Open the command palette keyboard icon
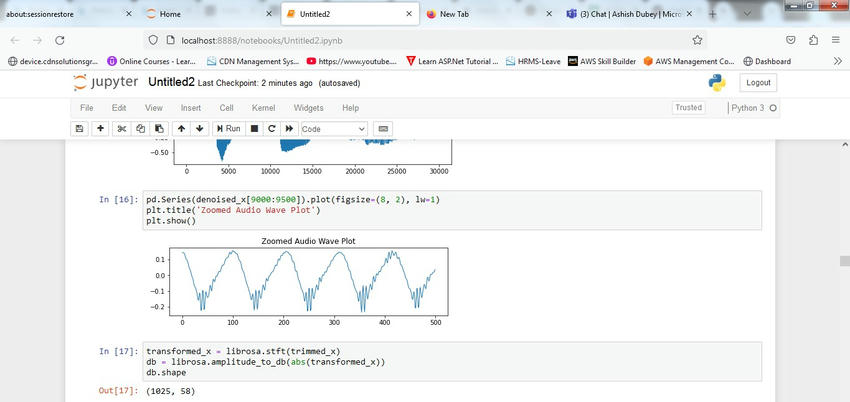 pyautogui.click(x=384, y=129)
